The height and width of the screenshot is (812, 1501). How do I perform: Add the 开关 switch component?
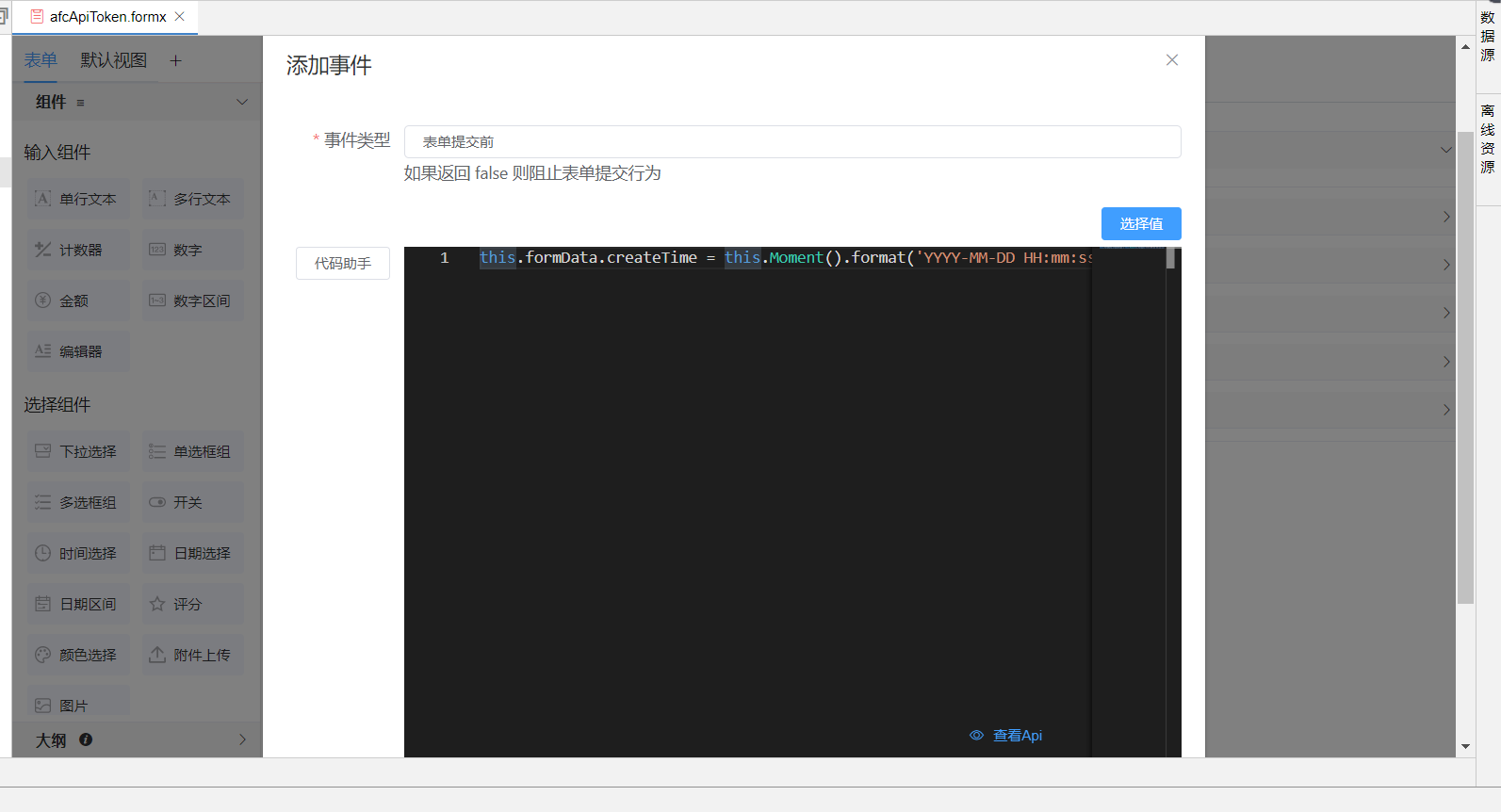(x=192, y=503)
